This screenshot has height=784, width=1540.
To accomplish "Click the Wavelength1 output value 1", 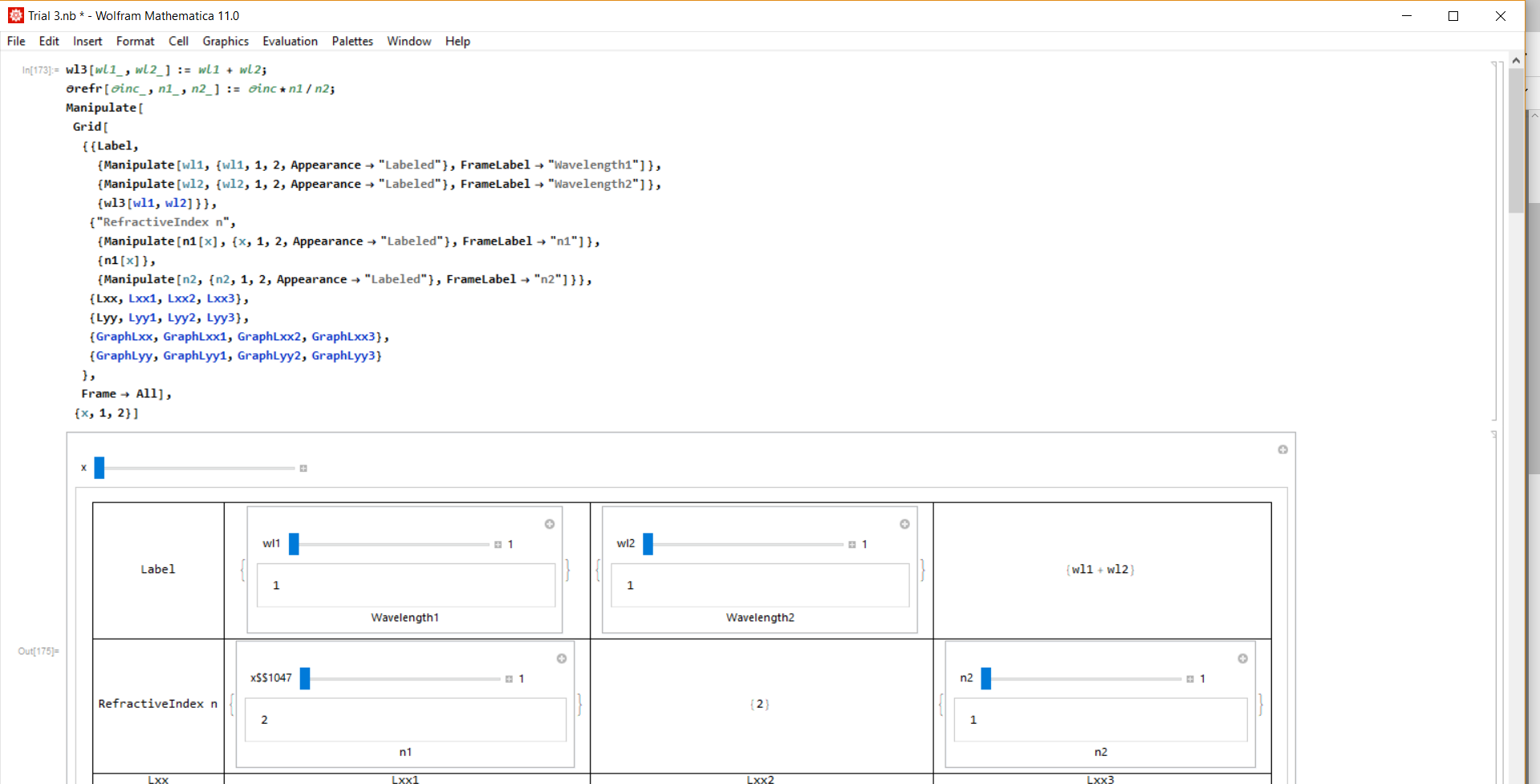I will click(276, 586).
